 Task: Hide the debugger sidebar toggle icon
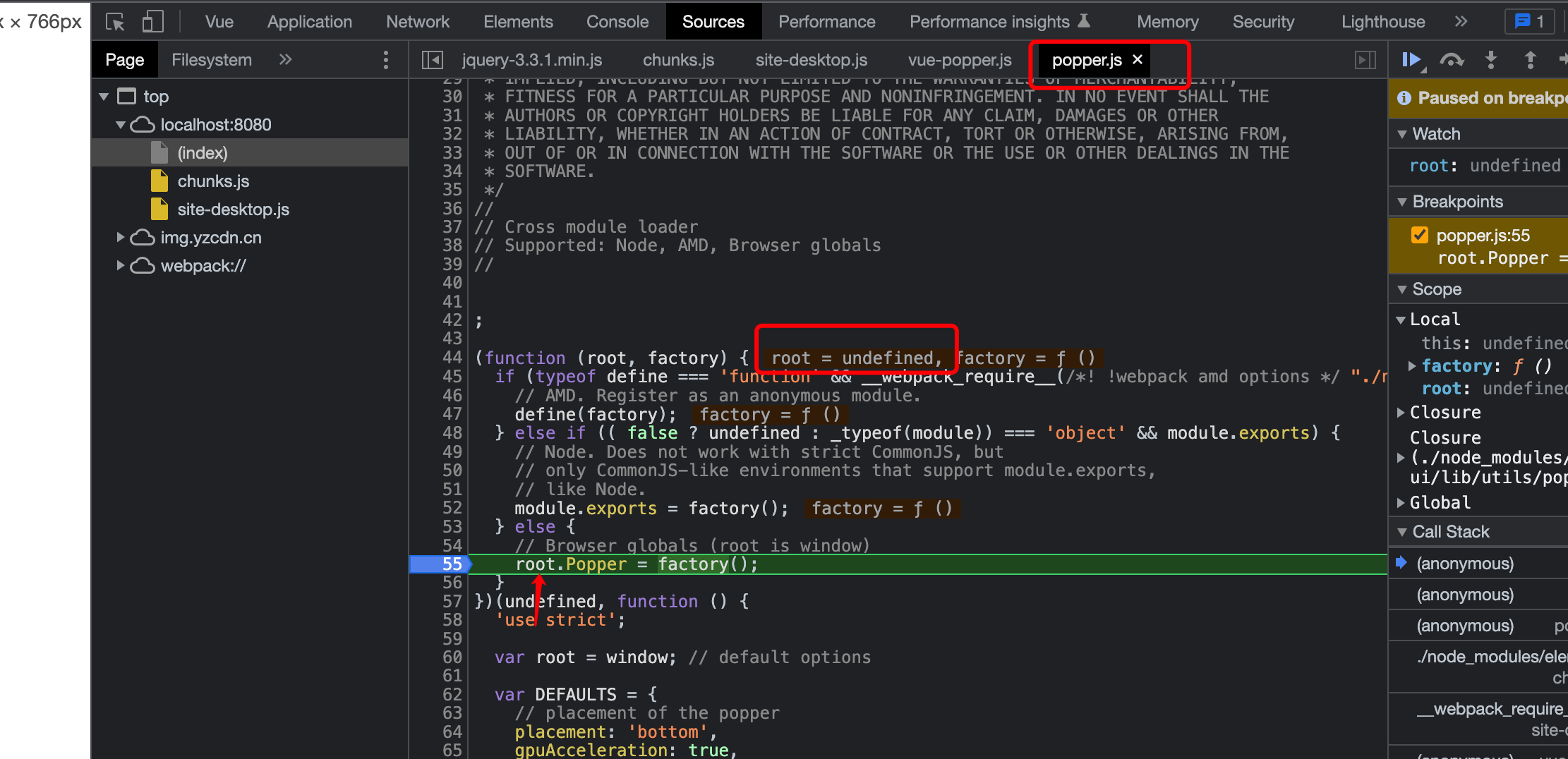(x=1365, y=60)
